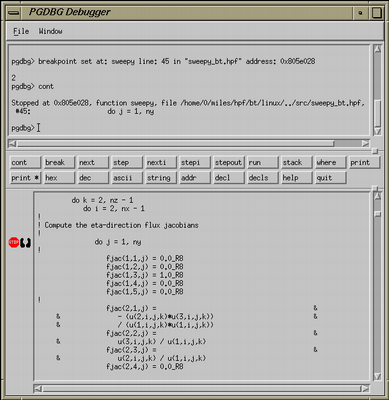
Task: Click command pane horizontal scrollbar thumb
Action: [x=175, y=143]
